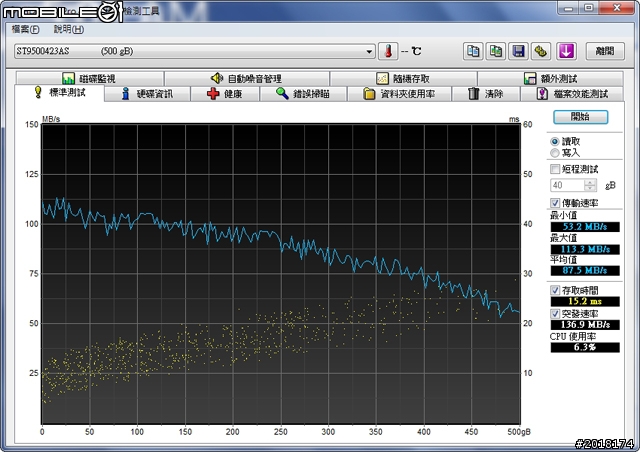Viewport: 640px width, 452px height.
Task: Click the minimum value 53.2 MB/s
Action: click(585, 227)
